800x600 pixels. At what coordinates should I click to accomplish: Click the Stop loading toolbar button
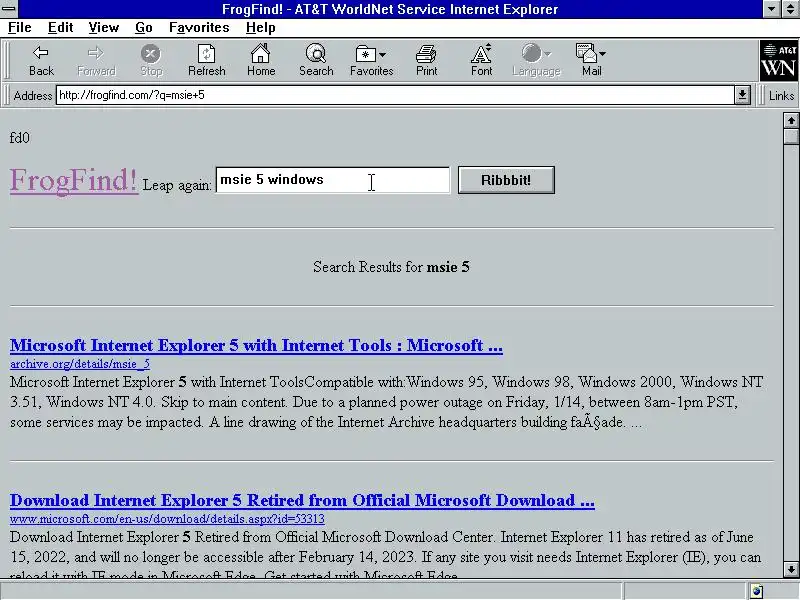tap(151, 60)
